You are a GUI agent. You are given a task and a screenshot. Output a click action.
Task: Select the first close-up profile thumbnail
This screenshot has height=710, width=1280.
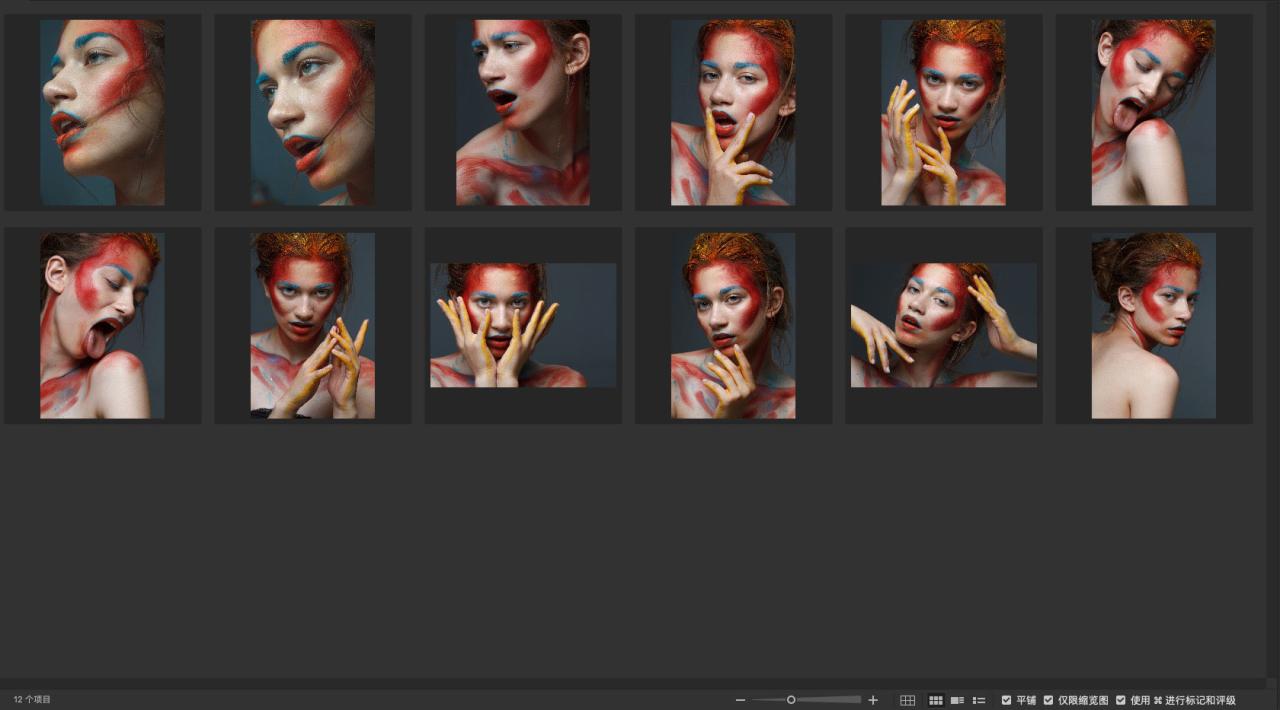102,112
